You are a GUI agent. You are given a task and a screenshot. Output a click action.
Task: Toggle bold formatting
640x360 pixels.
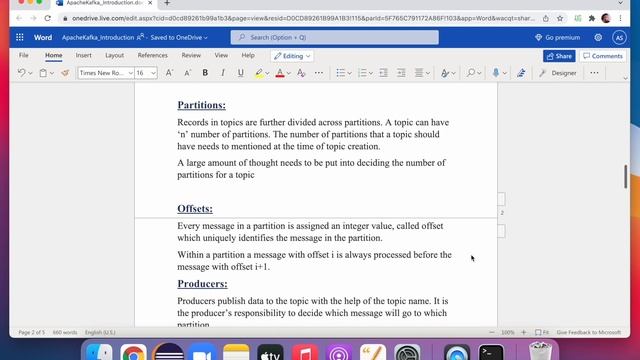(x=205, y=73)
